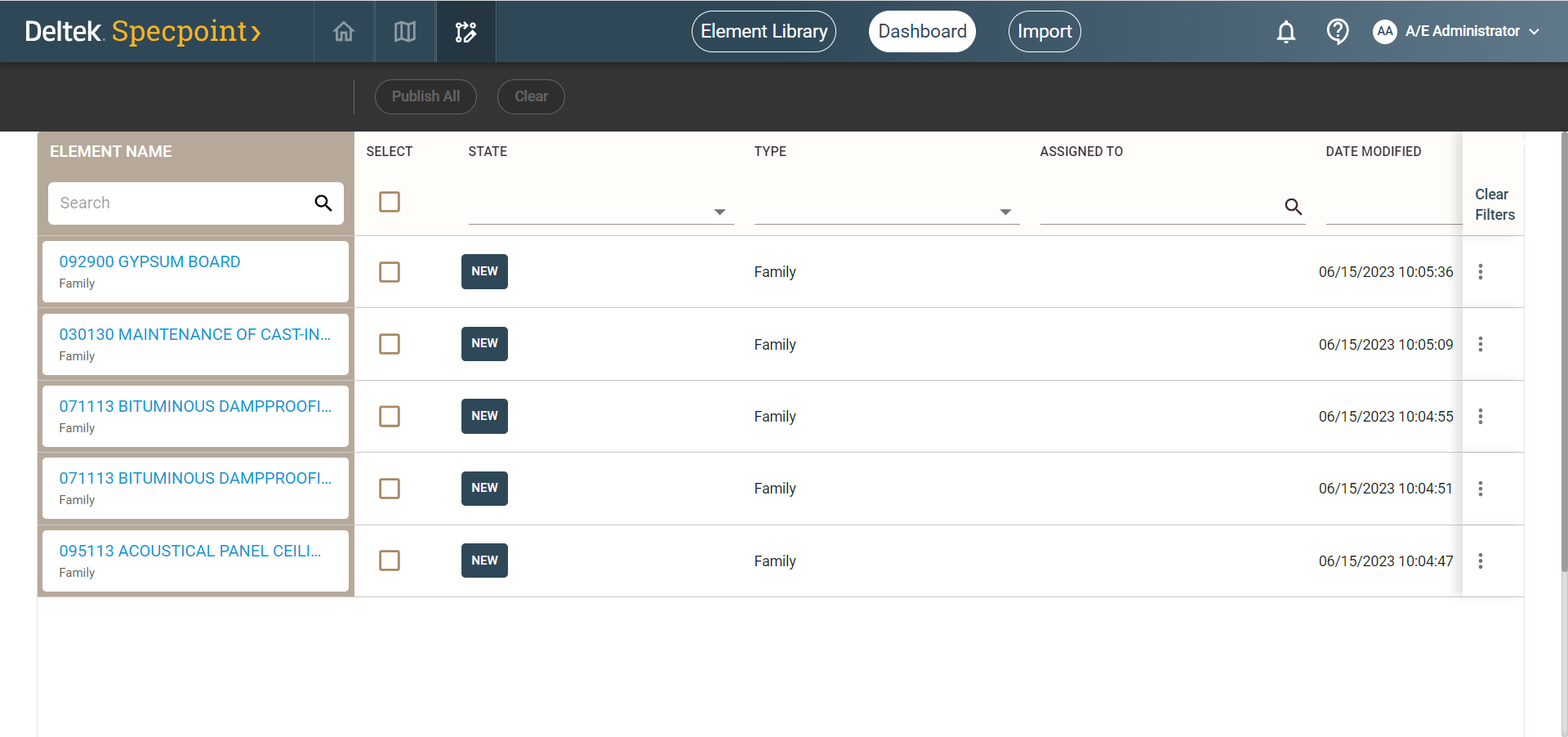Switch to the Import tab
Image resolution: width=1568 pixels, height=737 pixels.
click(1044, 32)
